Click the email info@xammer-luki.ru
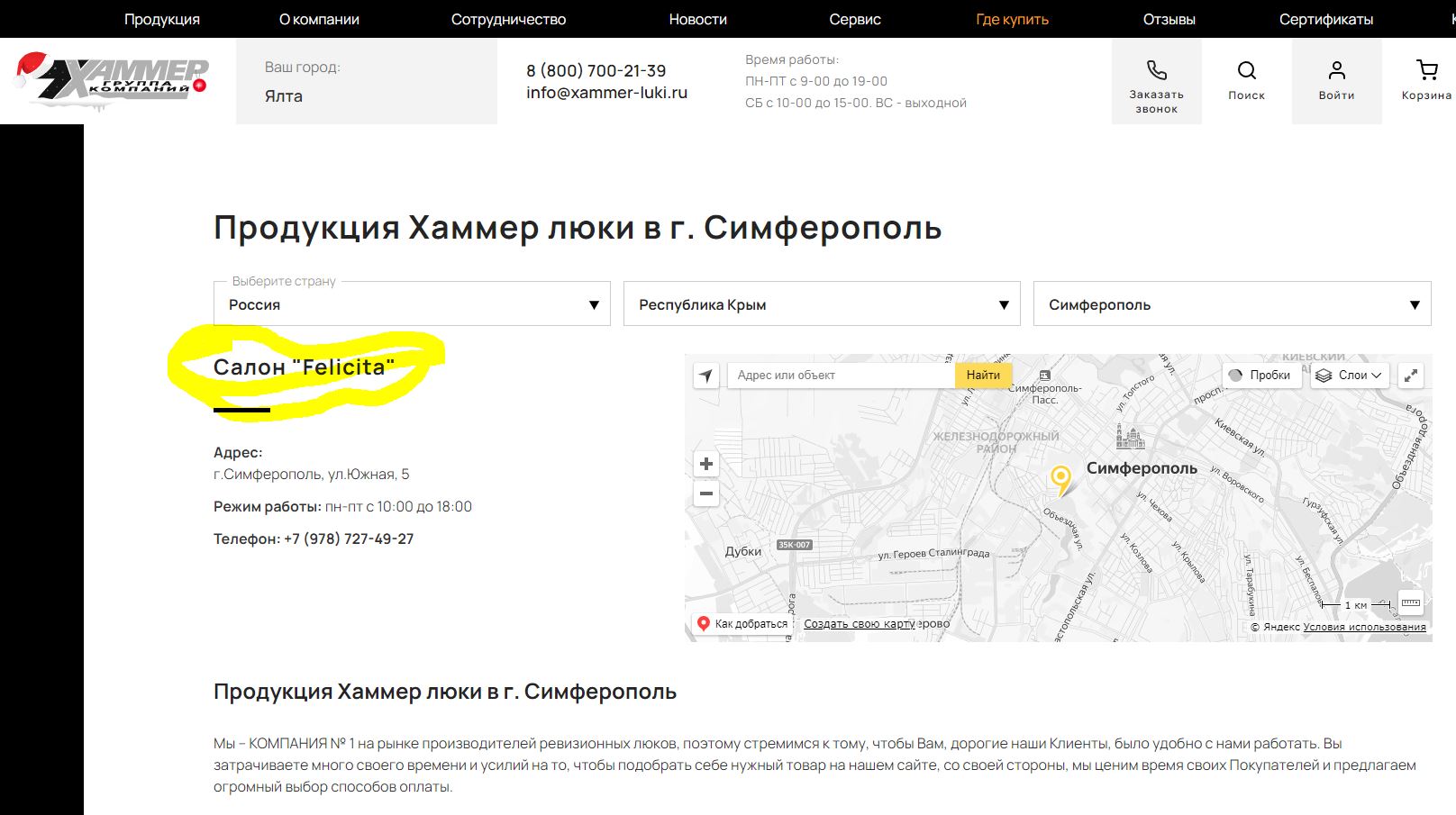Image resolution: width=1456 pixels, height=815 pixels. 607,92
